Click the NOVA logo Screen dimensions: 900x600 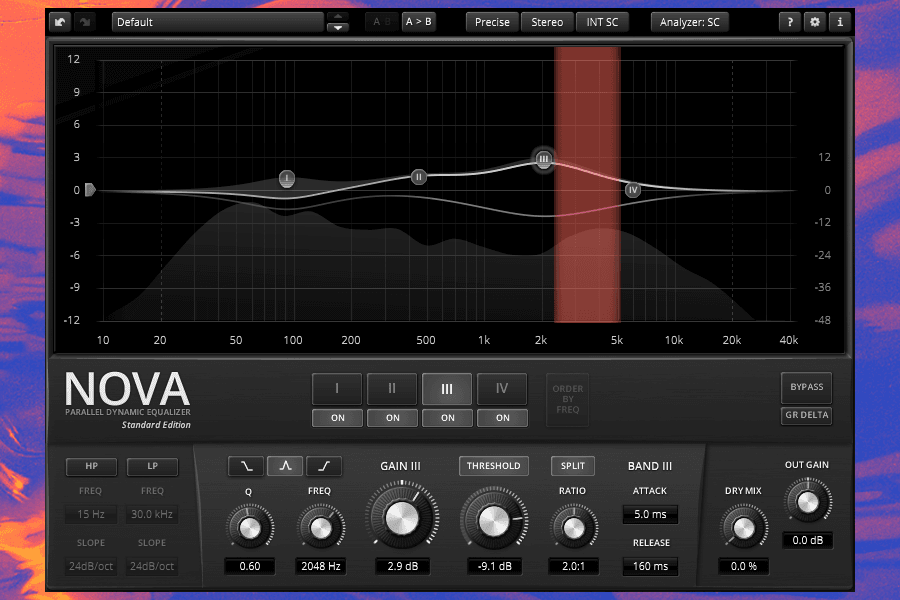click(127, 390)
